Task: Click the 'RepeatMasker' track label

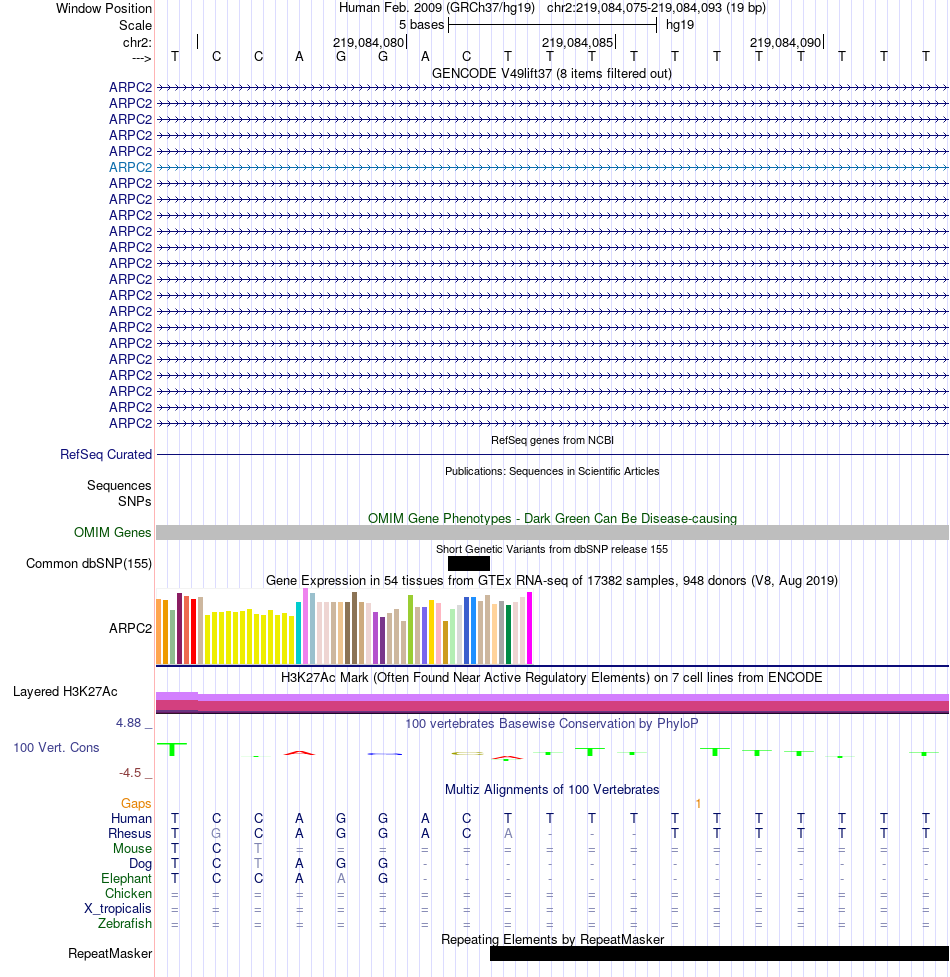Action: (x=110, y=953)
